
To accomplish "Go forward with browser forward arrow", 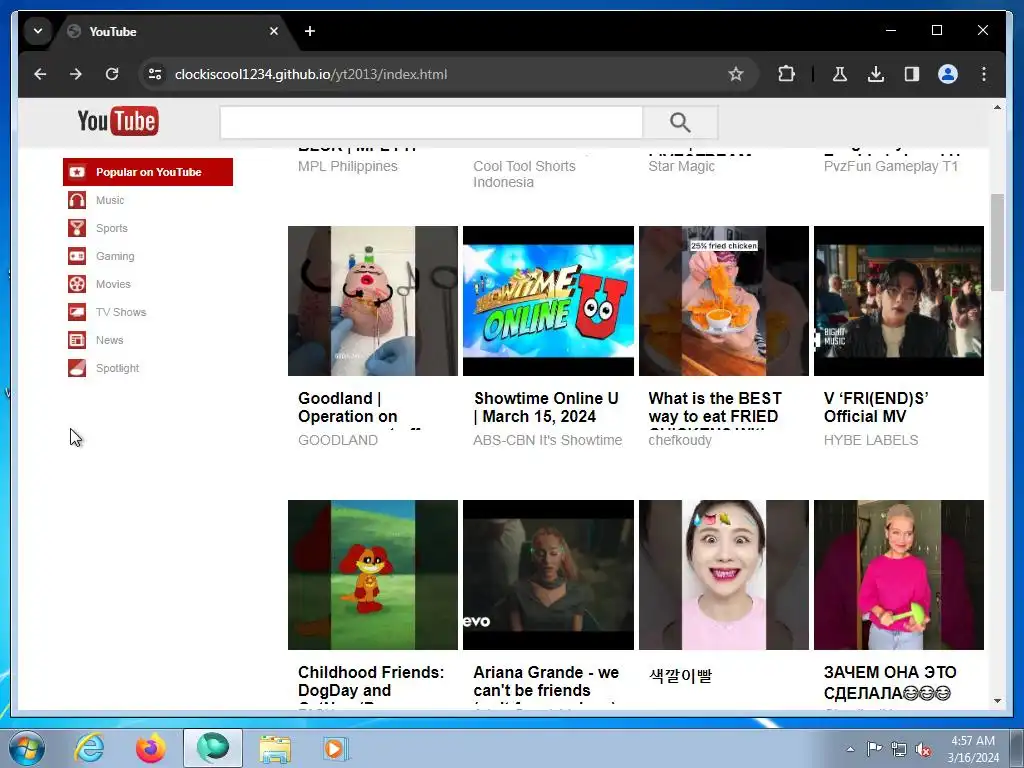I will click(x=76, y=74).
